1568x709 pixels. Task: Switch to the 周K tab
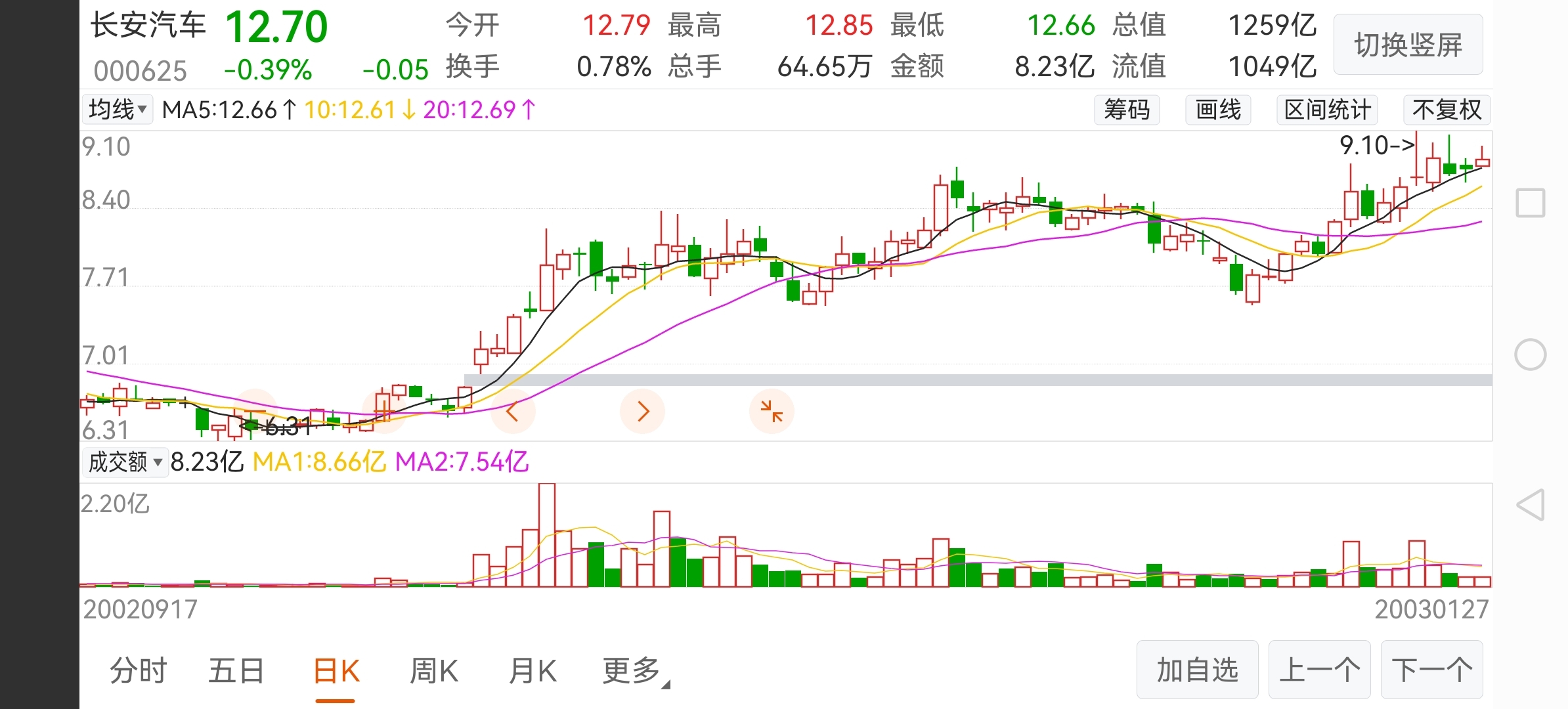(433, 671)
